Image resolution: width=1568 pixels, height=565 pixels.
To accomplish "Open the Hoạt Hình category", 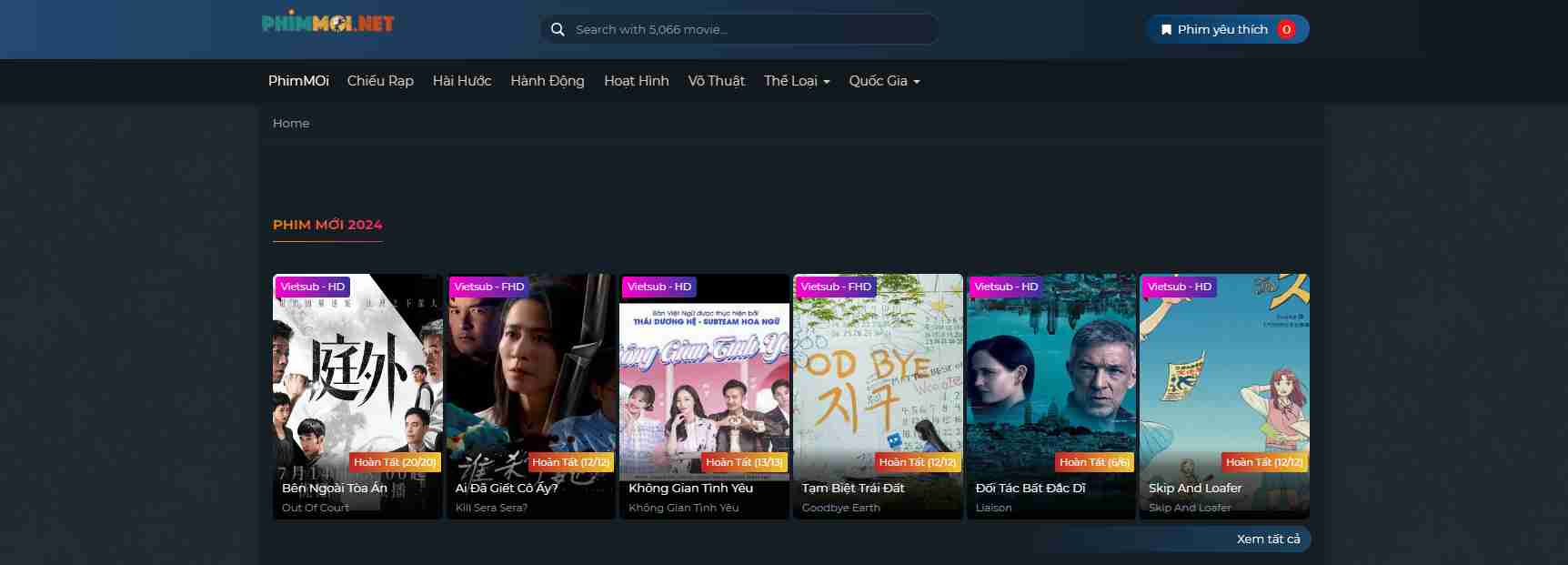I will pos(637,81).
